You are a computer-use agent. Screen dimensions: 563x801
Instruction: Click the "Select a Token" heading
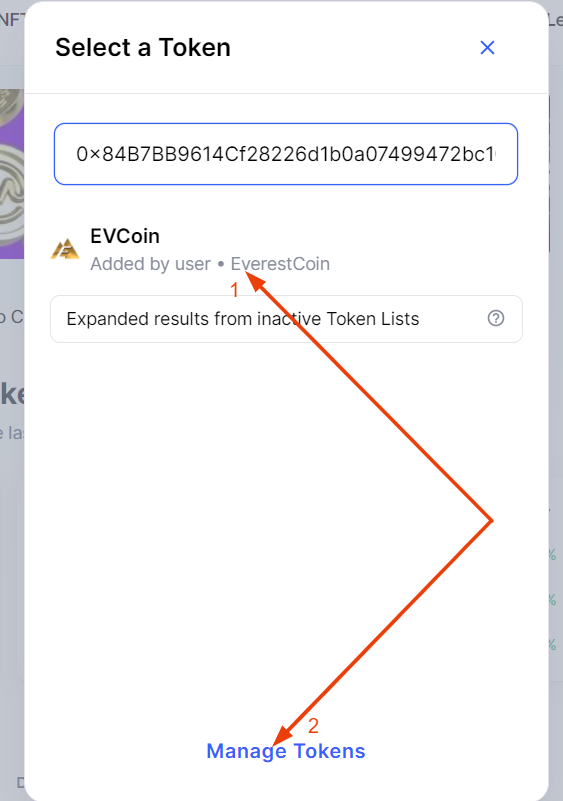click(143, 48)
